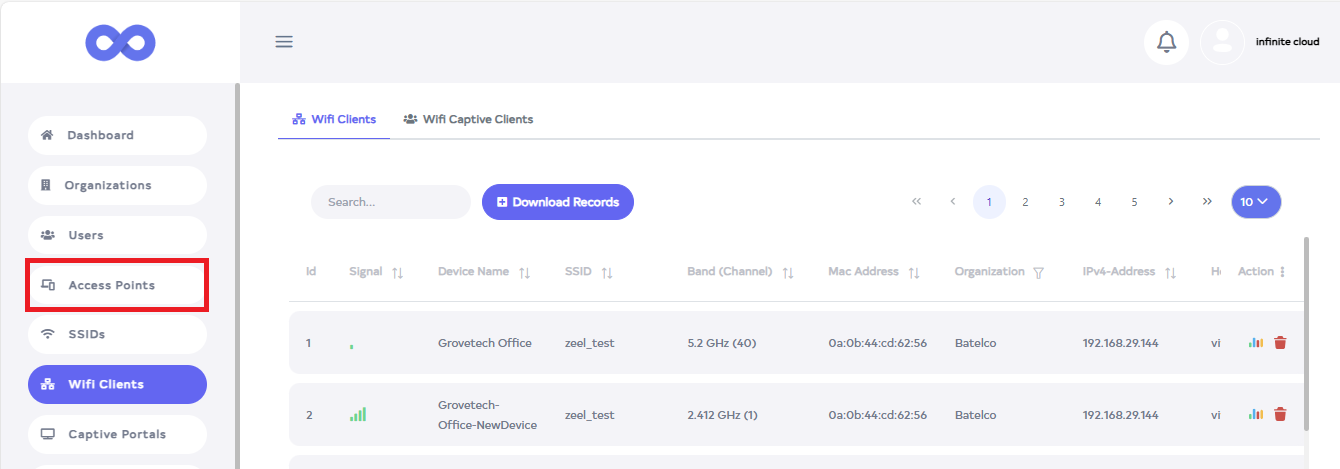Delete the Grovetech-Office-NewDevice client row
The height and width of the screenshot is (469, 1340).
click(1280, 414)
